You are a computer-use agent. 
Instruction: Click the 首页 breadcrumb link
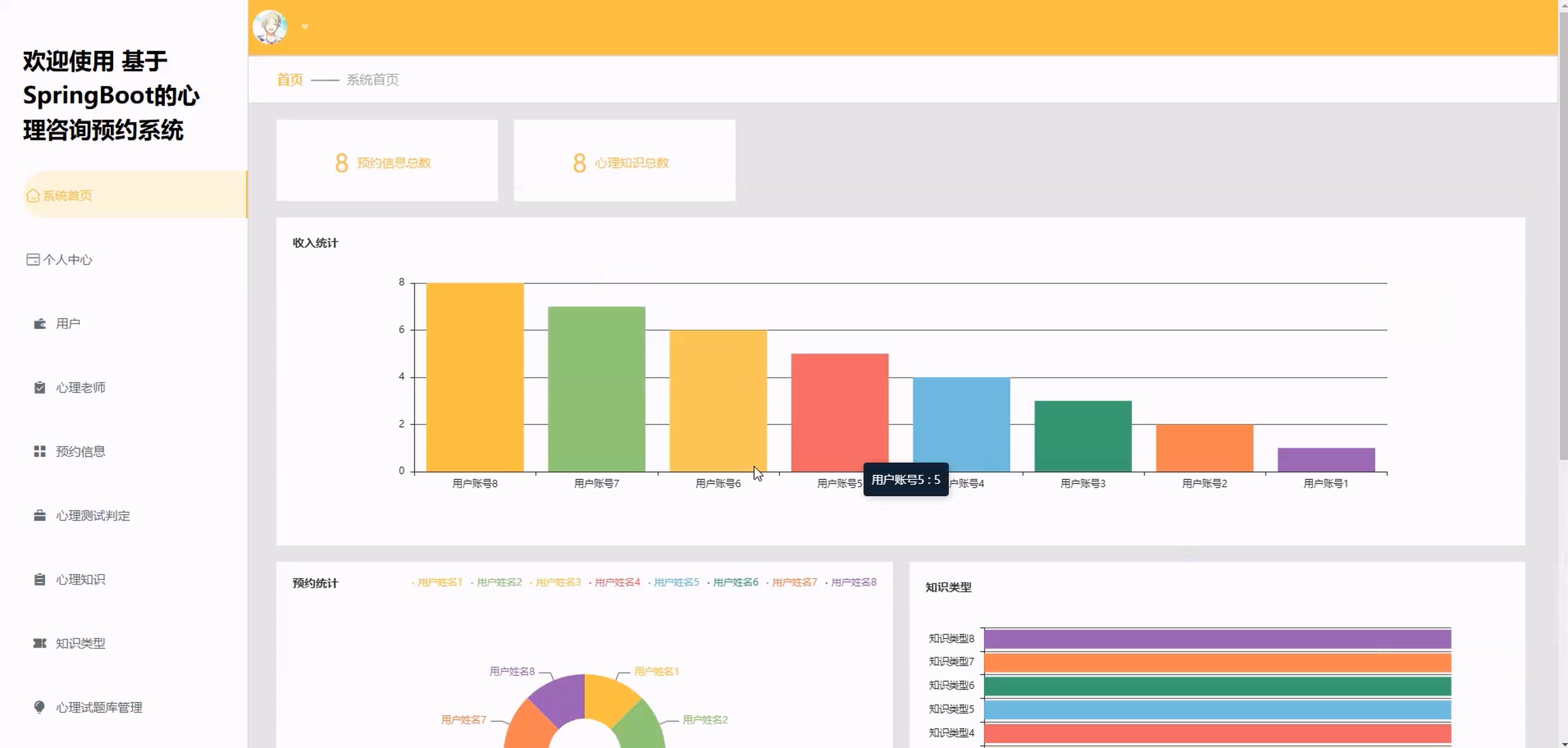(290, 80)
